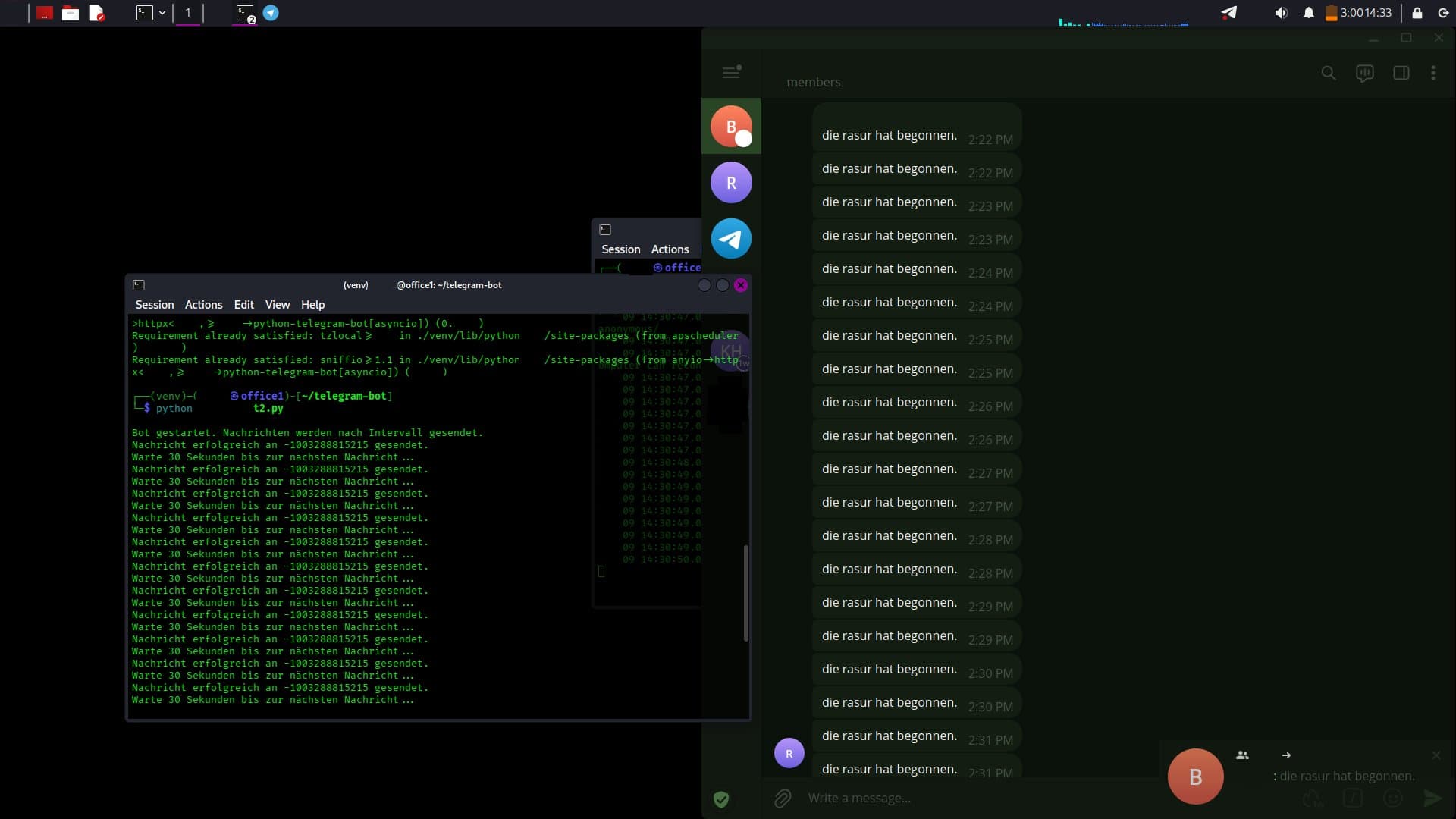Image resolution: width=1456 pixels, height=819 pixels.
Task: Click the logout icon in panel
Action: pyautogui.click(x=1443, y=13)
